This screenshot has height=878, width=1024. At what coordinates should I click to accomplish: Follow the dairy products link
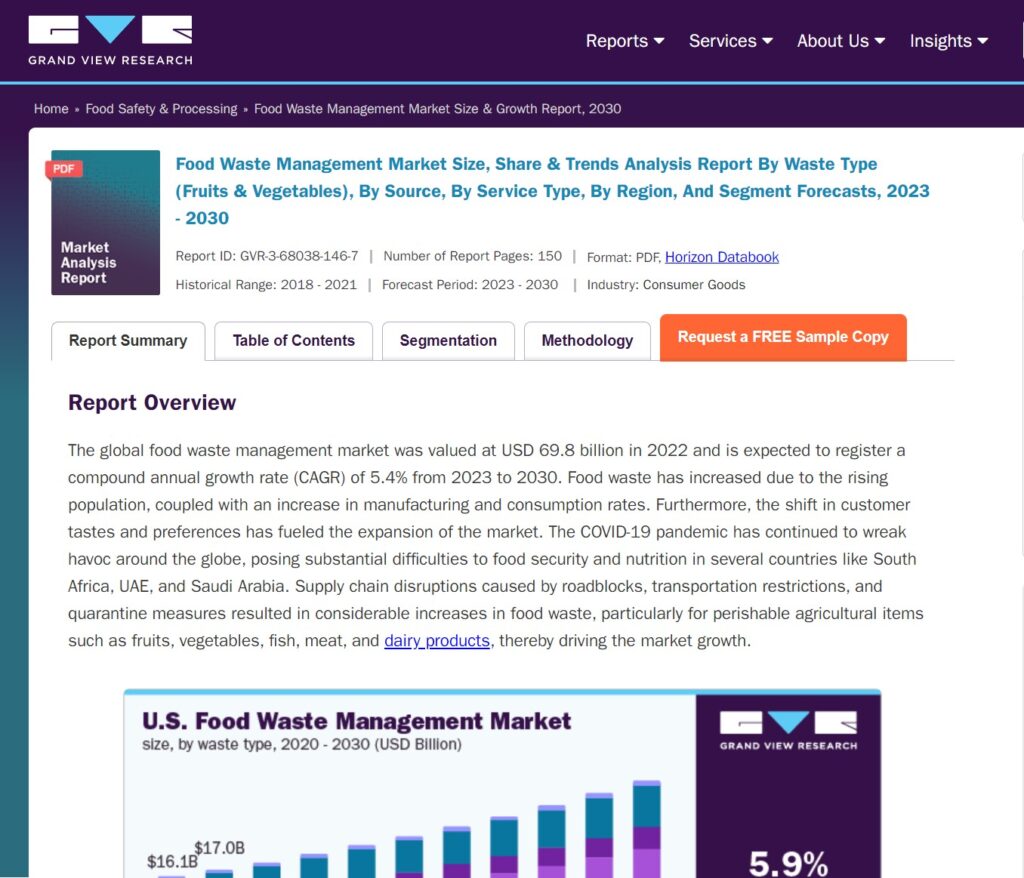[437, 641]
